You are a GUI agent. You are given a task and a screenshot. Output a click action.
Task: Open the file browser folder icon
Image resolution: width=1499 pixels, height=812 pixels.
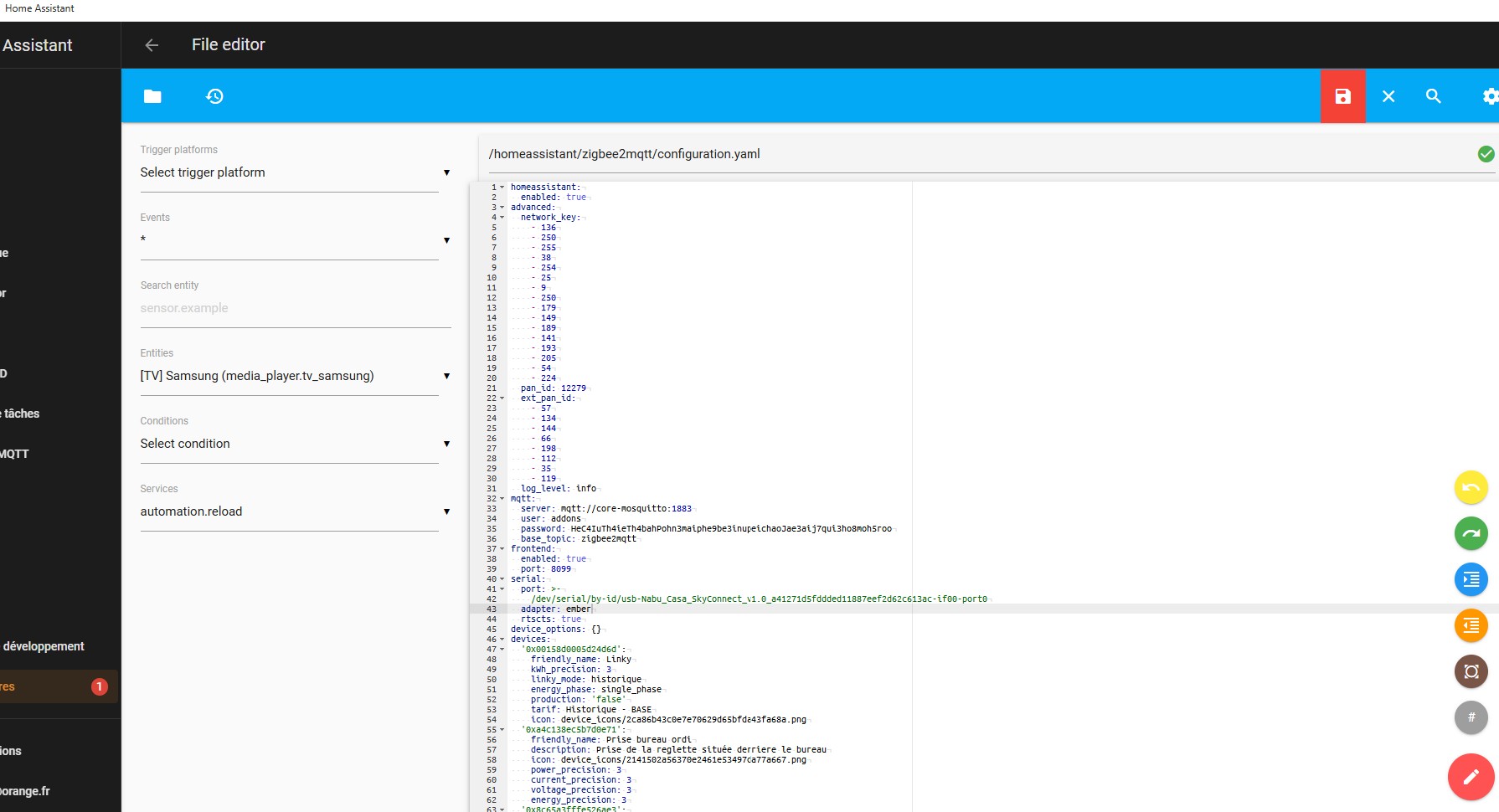(x=152, y=96)
